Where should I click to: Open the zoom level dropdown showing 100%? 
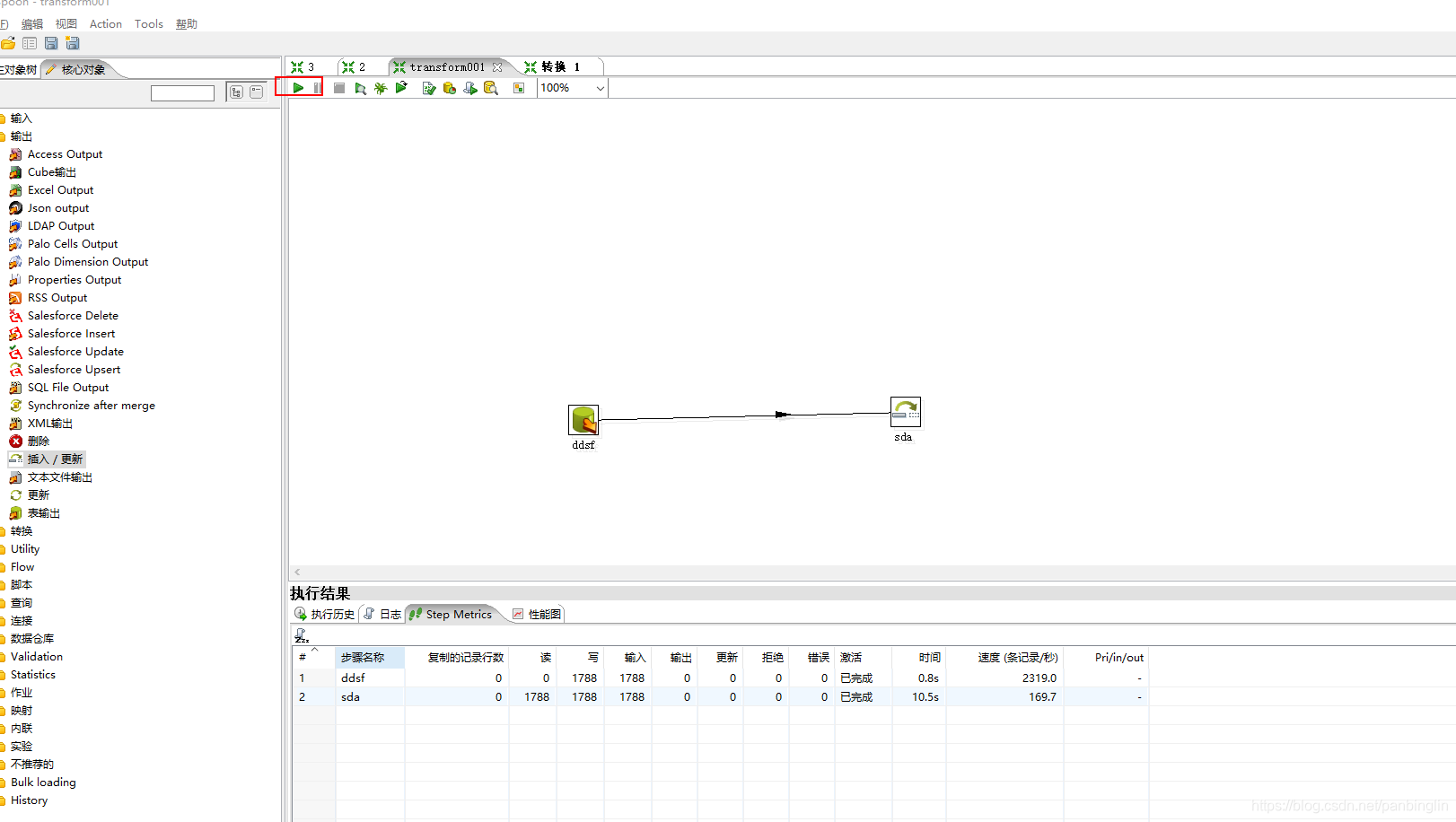(573, 88)
